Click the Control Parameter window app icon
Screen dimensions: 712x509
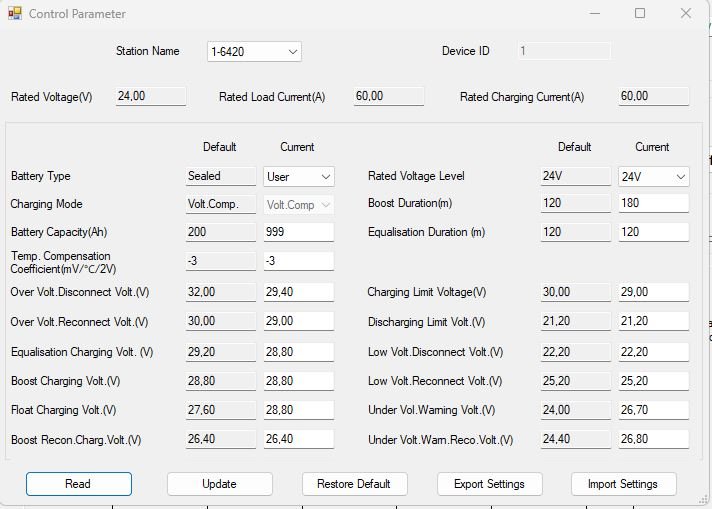click(14, 14)
